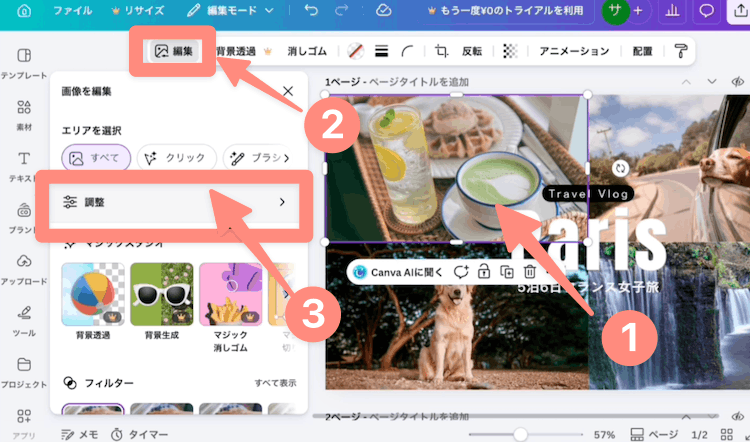This screenshot has width=750, height=442.
Task: Open メモ notes at the bottom
Action: (x=80, y=434)
